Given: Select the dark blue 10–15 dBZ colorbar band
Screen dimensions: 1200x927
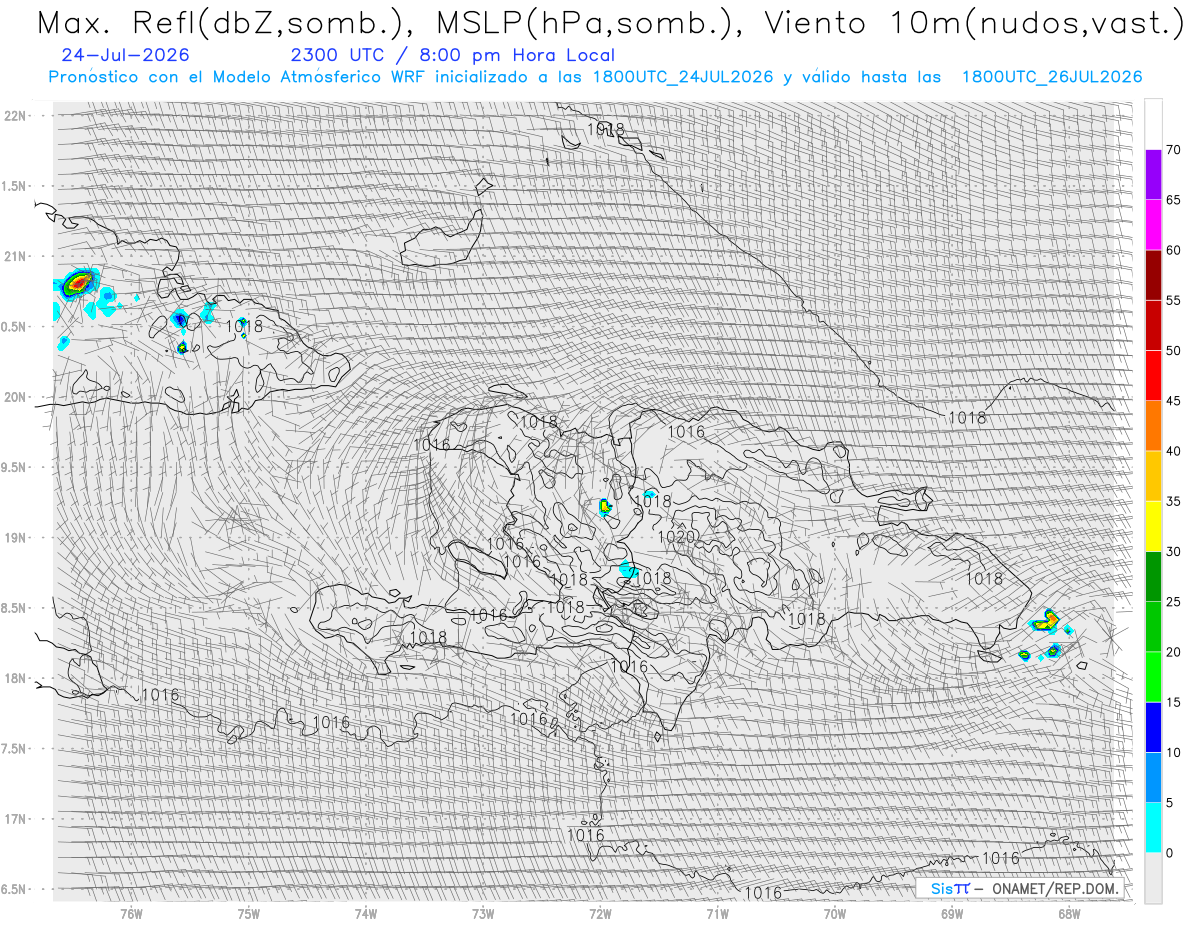Looking at the screenshot, I should [1153, 727].
